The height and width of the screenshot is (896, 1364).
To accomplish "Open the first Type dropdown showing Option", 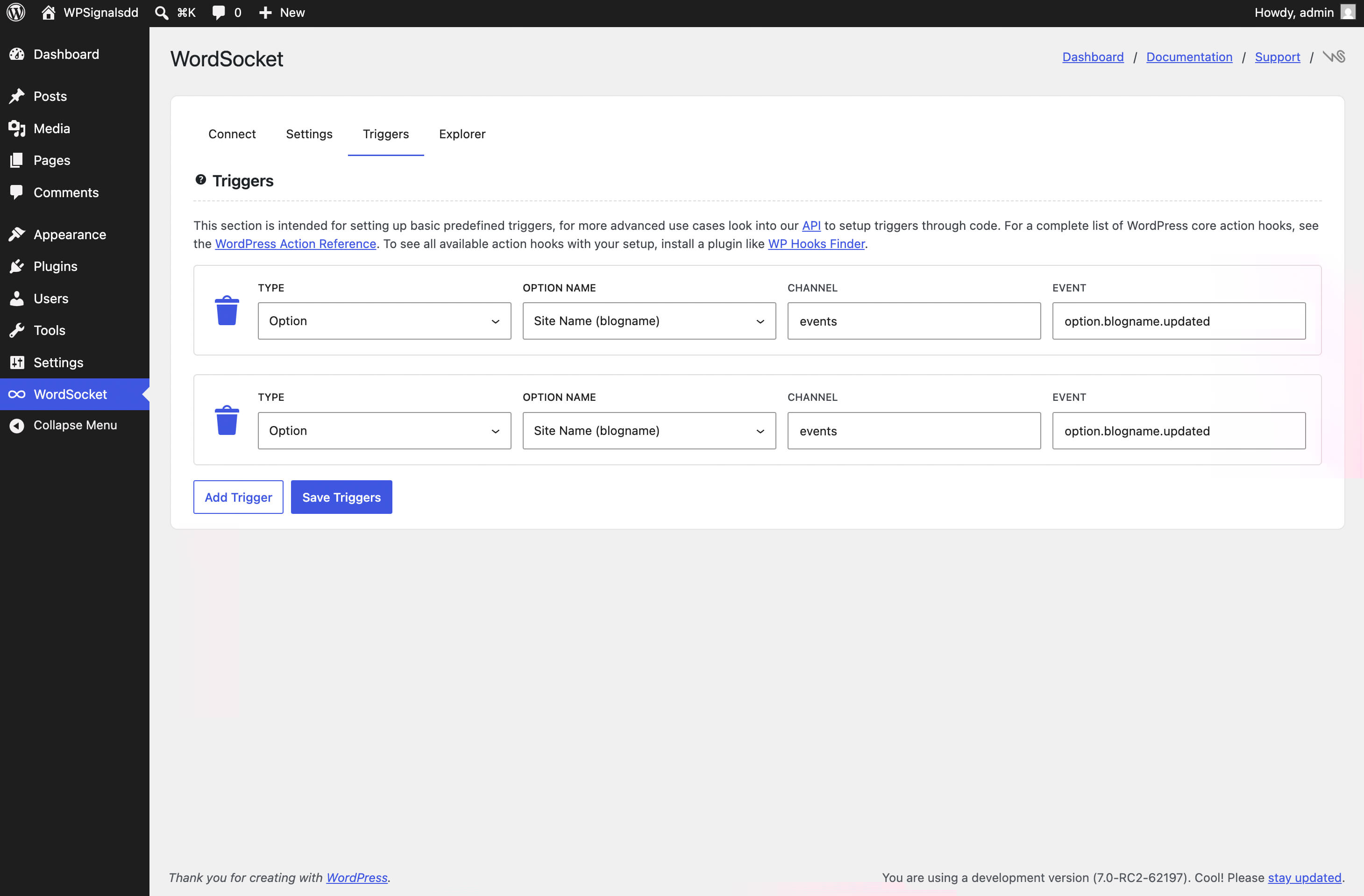I will click(384, 321).
